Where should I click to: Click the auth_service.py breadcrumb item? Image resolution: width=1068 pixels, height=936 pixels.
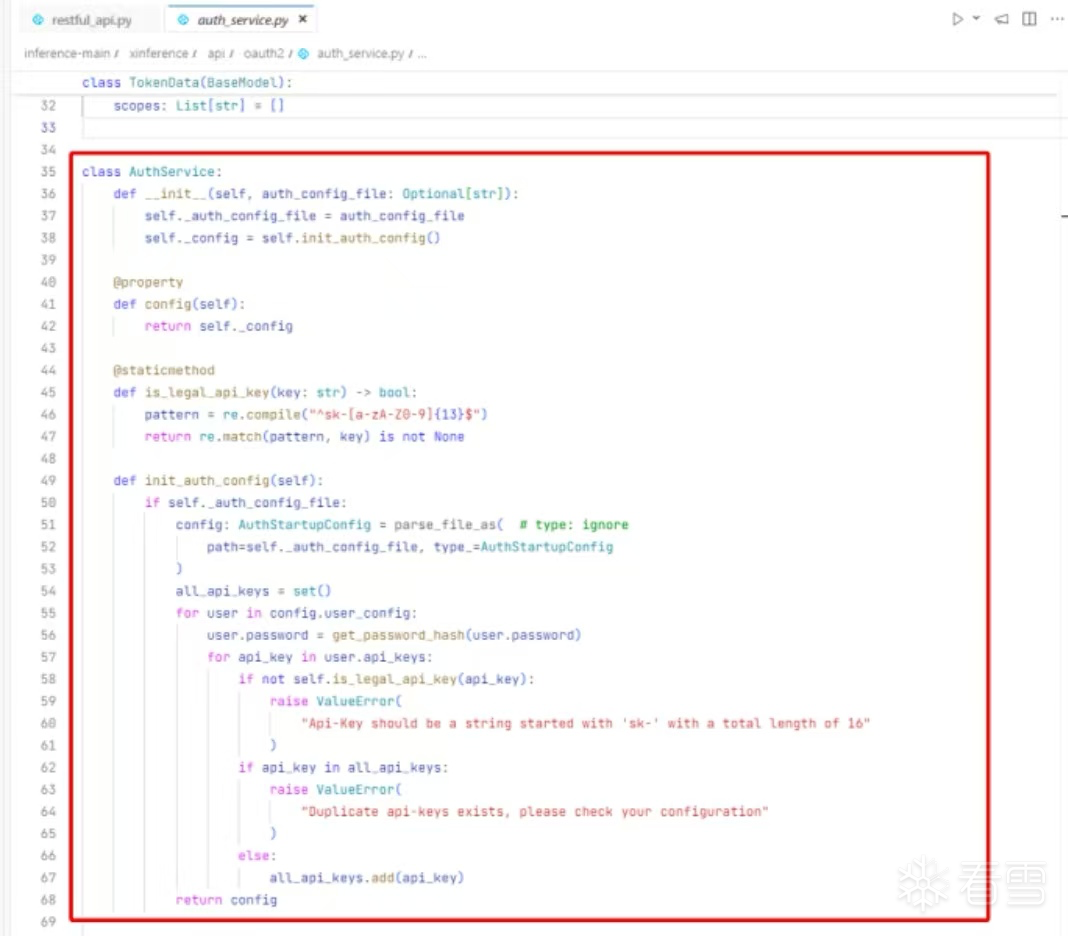pos(360,53)
